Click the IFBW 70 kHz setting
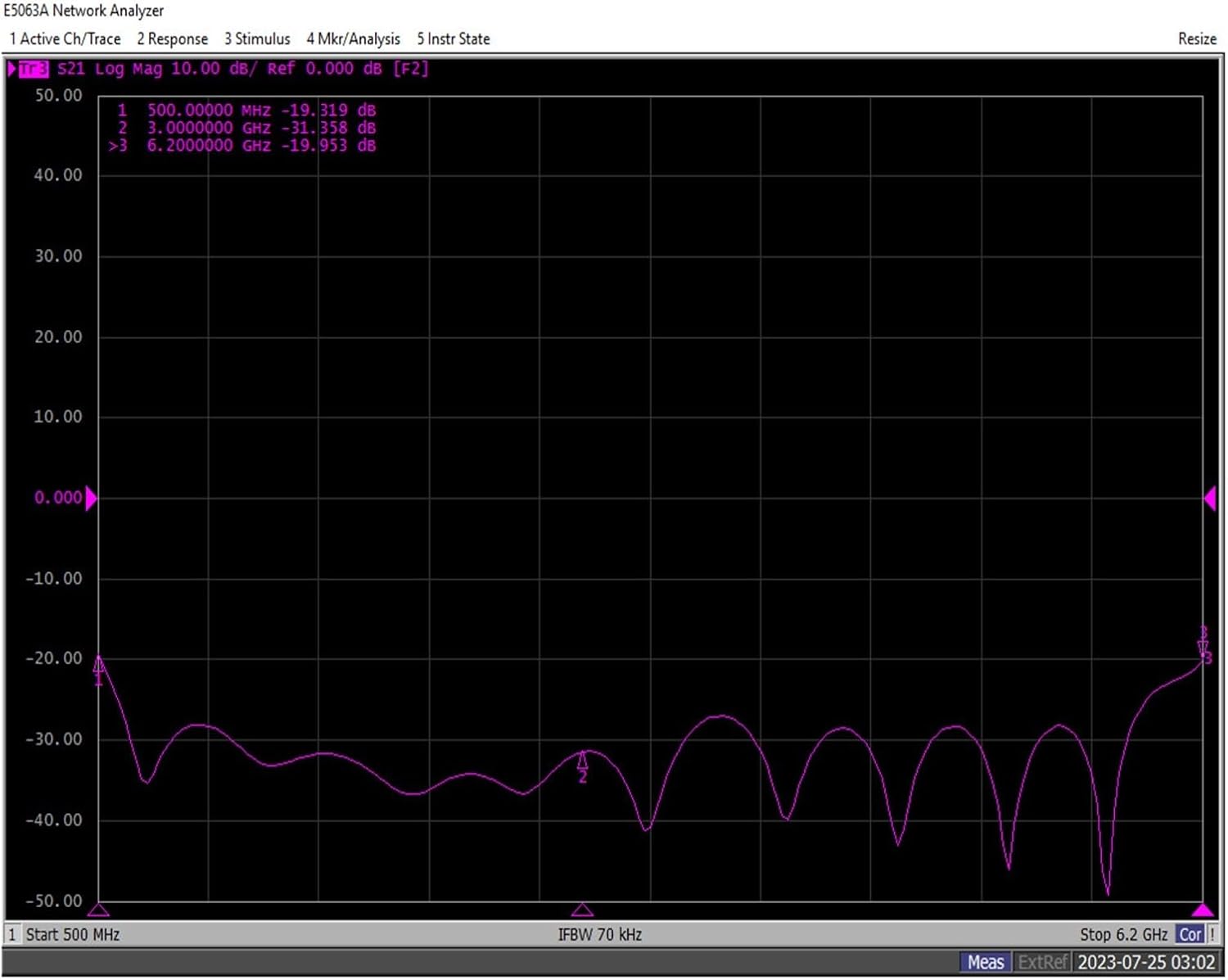This screenshot has height=980, width=1228. [599, 934]
